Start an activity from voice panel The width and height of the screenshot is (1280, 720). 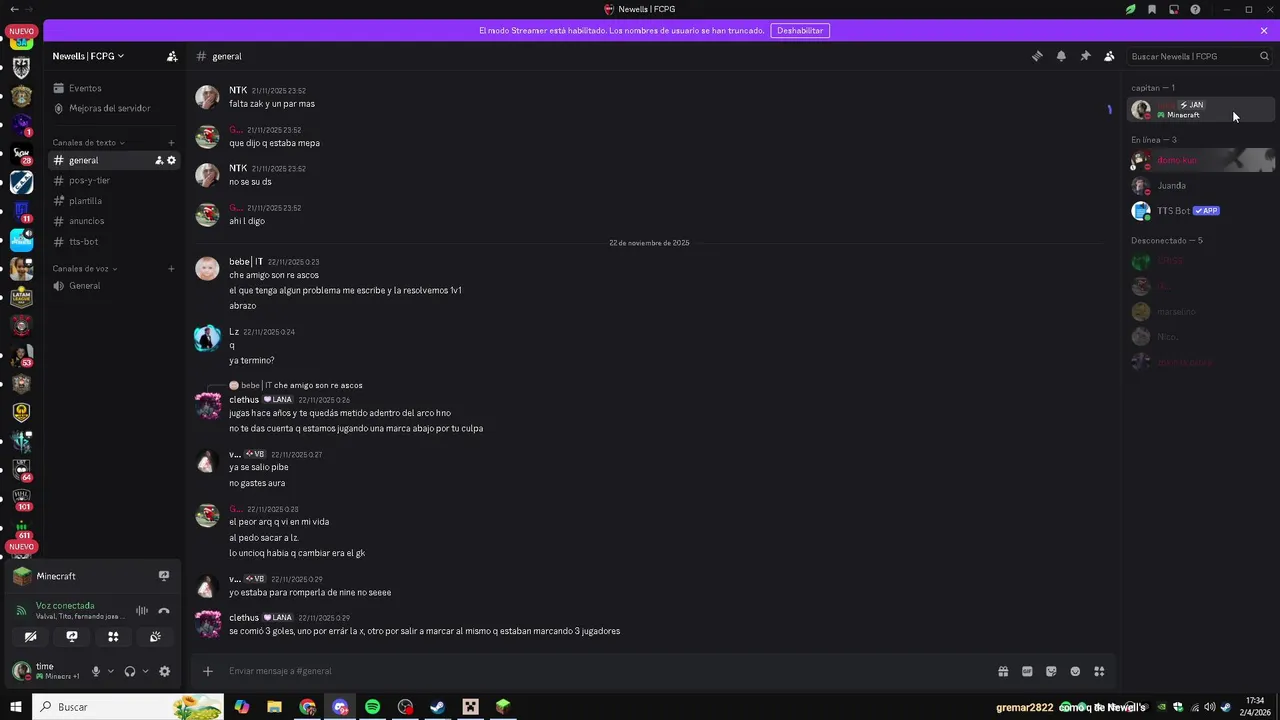113,636
